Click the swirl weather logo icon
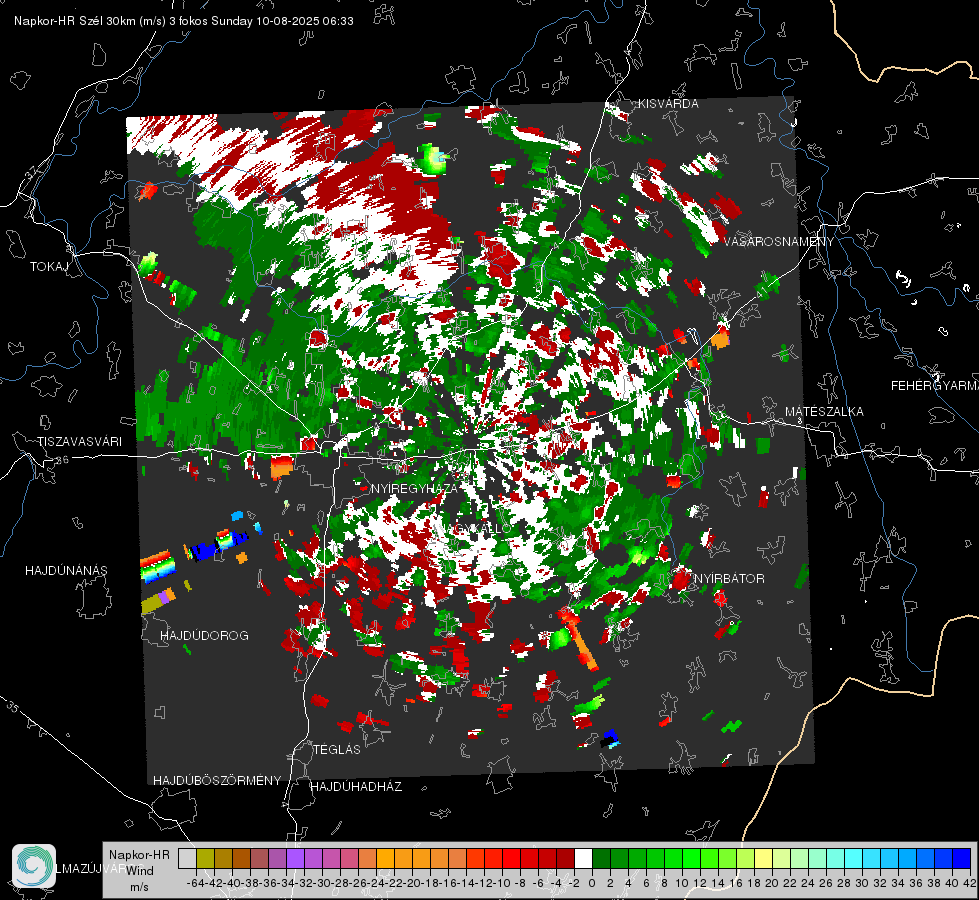 [x=34, y=866]
